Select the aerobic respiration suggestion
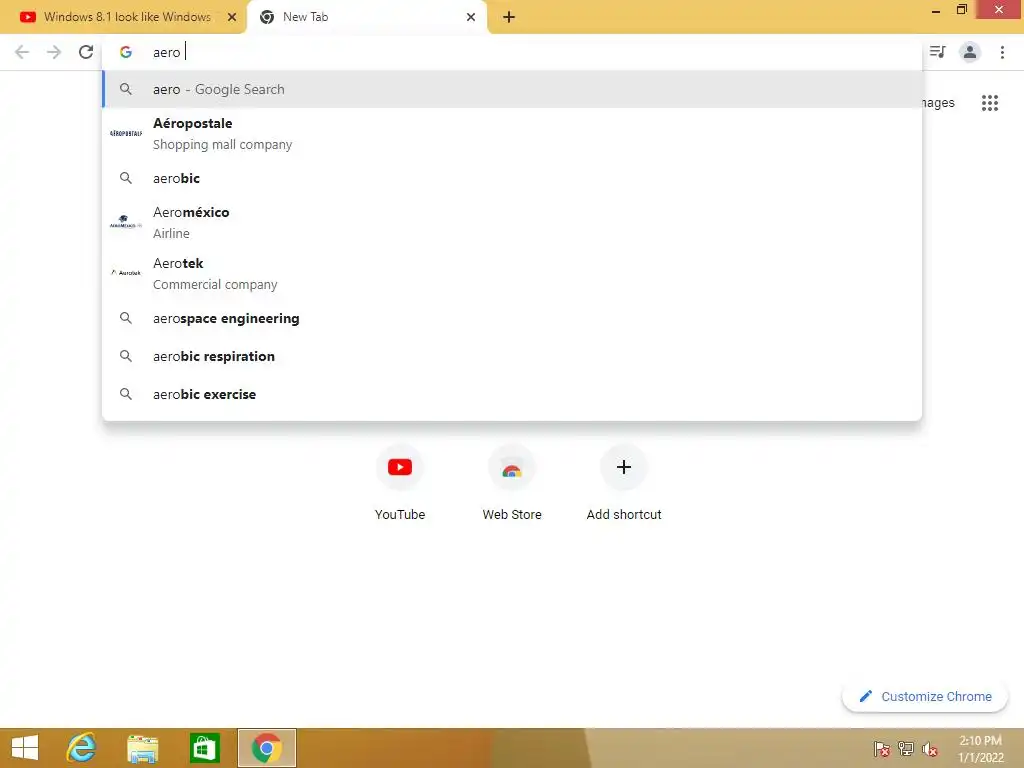This screenshot has width=1024, height=768. pyautogui.click(x=512, y=356)
